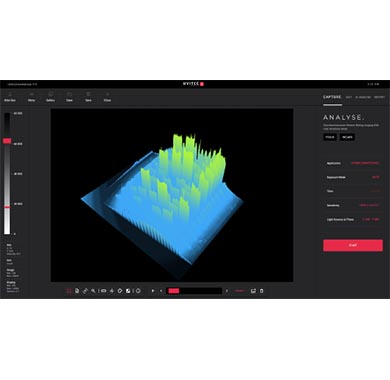The width and height of the screenshot is (390, 380).
Task: Select the red grid icon in bottom toolbar
Action: tap(69, 291)
